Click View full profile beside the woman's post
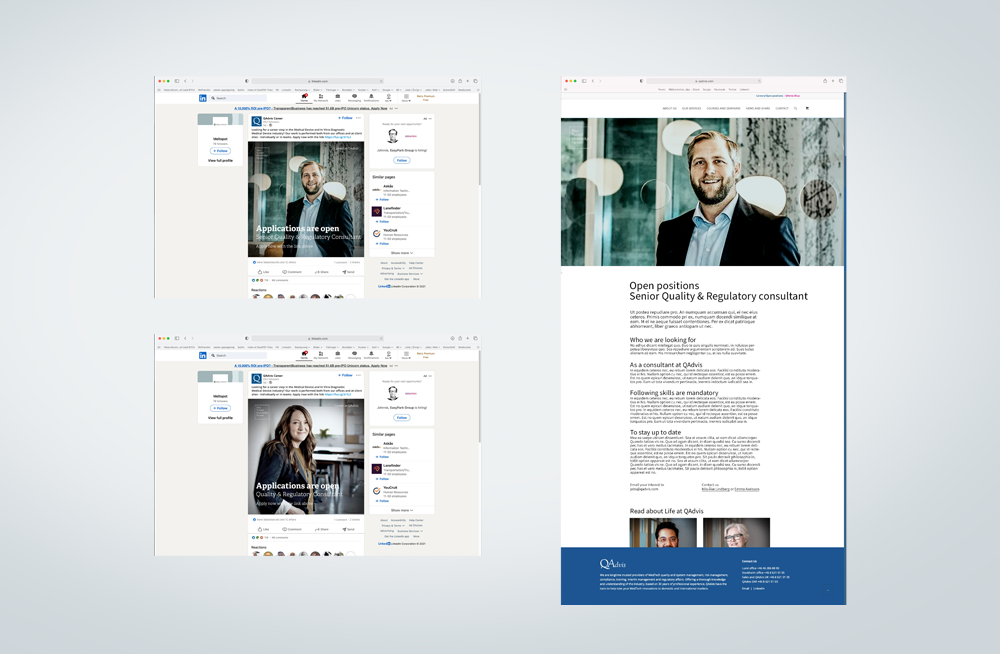Viewport: 1000px width, 654px height. [220, 417]
